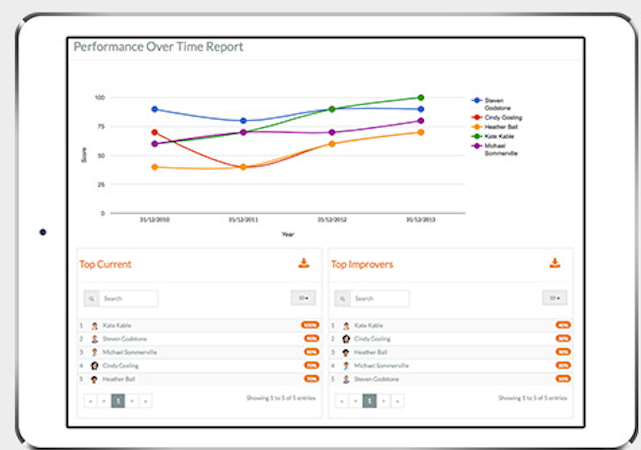
Task: Select Michael Sommerville avatar in Top Current
Action: pos(94,352)
